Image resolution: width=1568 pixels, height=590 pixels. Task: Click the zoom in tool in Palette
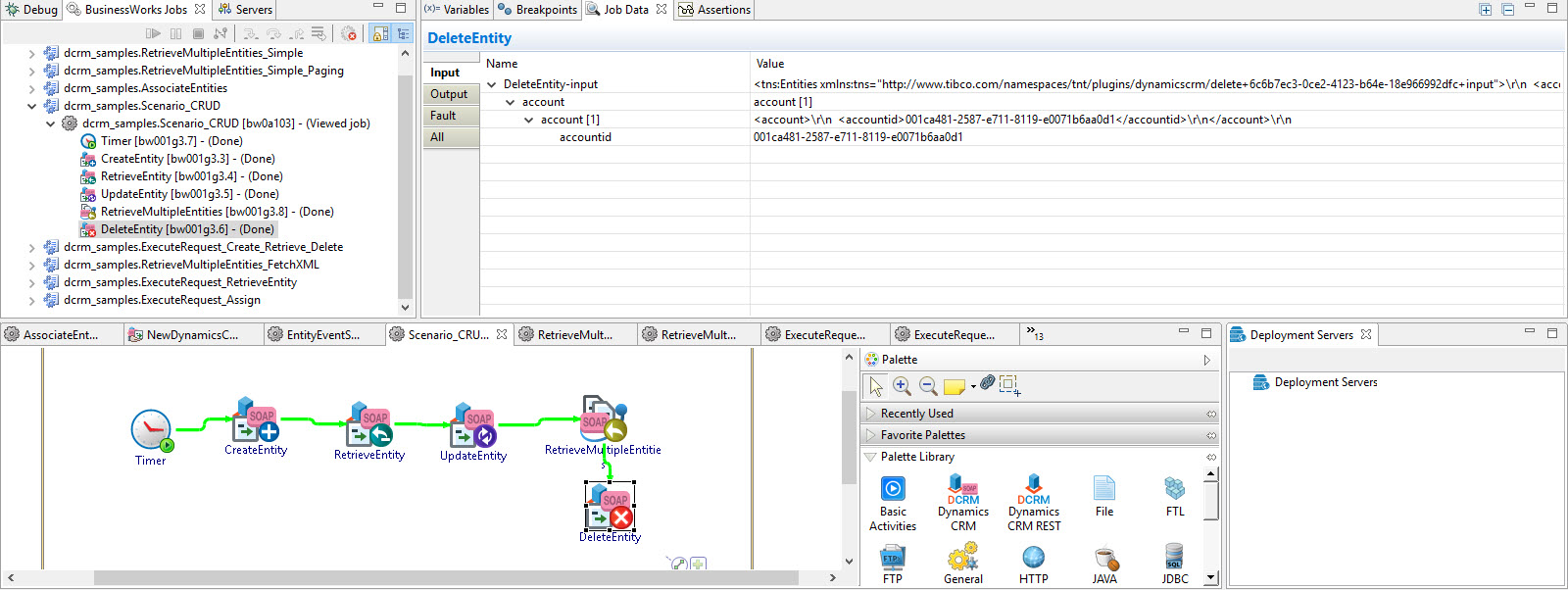pos(902,386)
